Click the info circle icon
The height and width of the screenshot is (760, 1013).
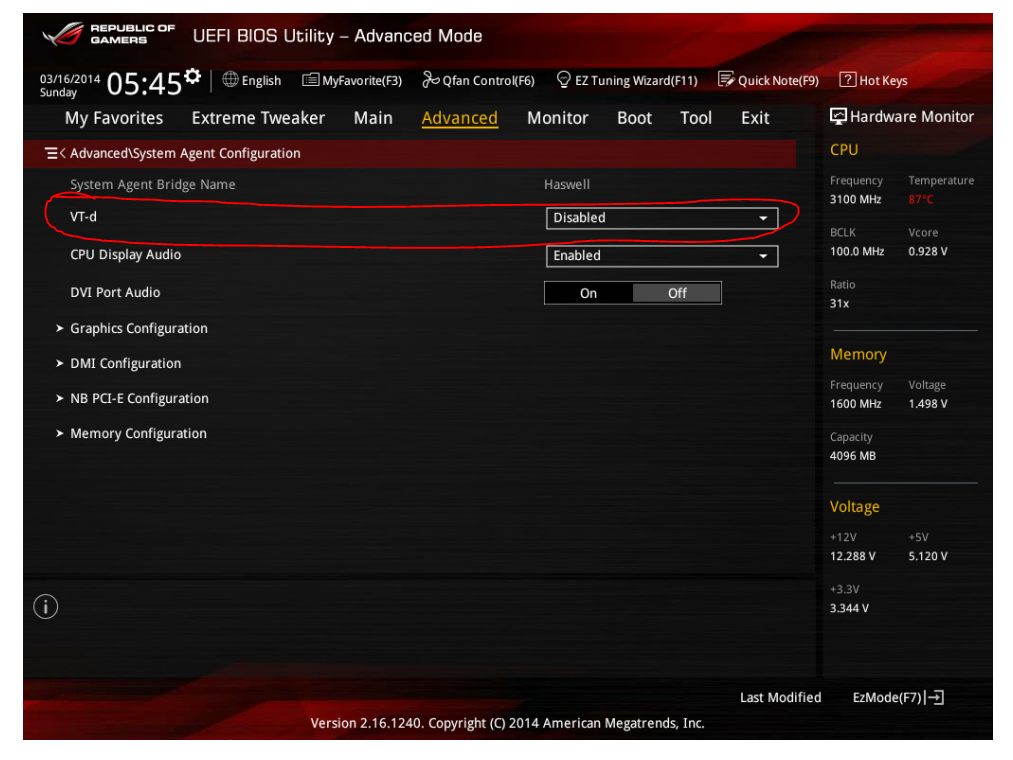pos(46,606)
